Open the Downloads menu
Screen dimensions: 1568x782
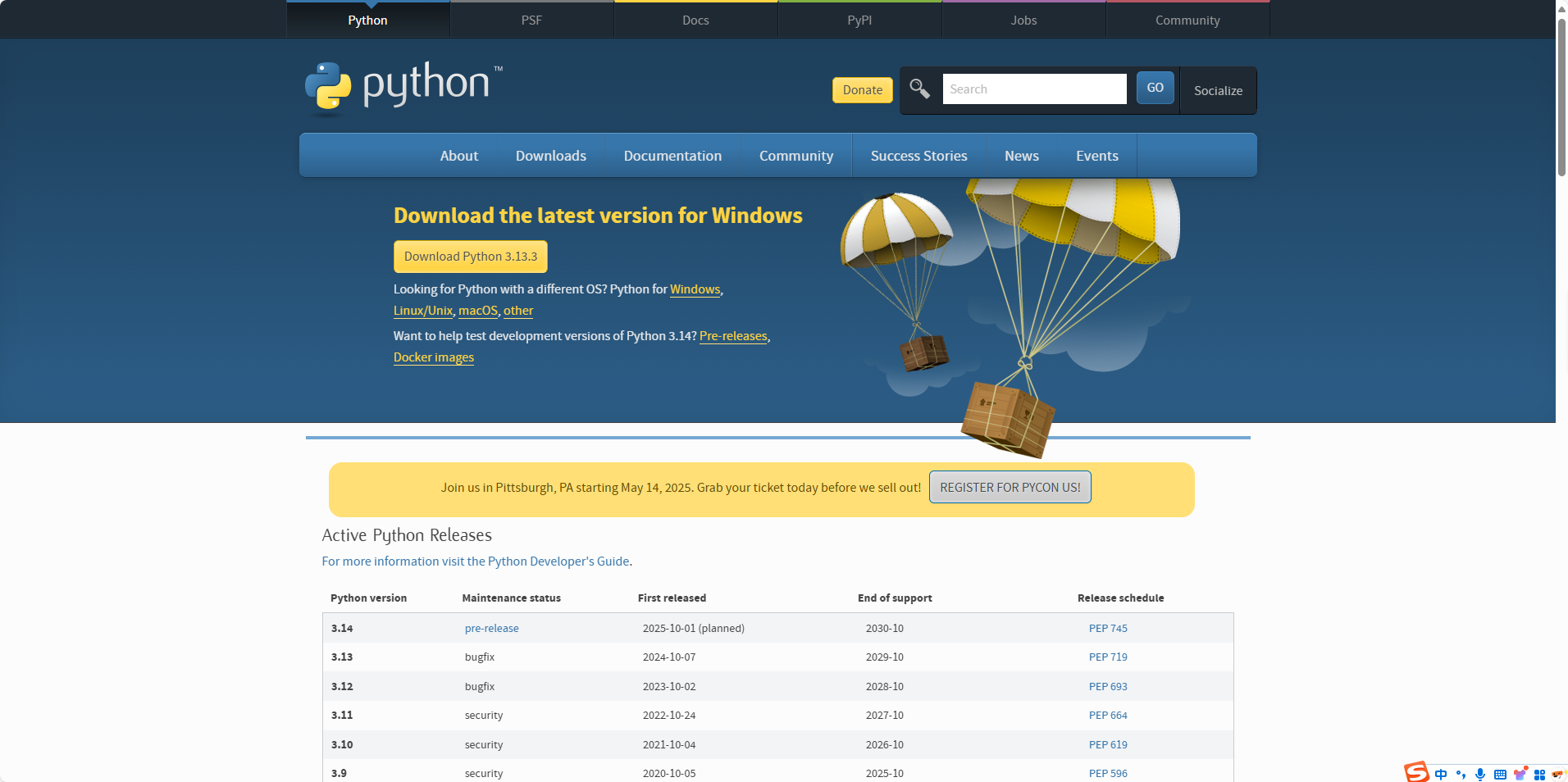click(x=550, y=155)
